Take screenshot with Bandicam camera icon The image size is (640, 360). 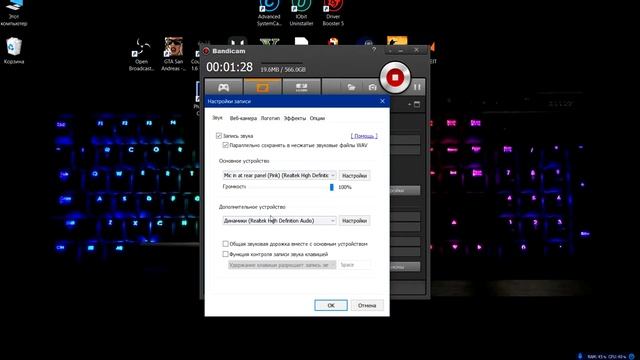coord(372,87)
